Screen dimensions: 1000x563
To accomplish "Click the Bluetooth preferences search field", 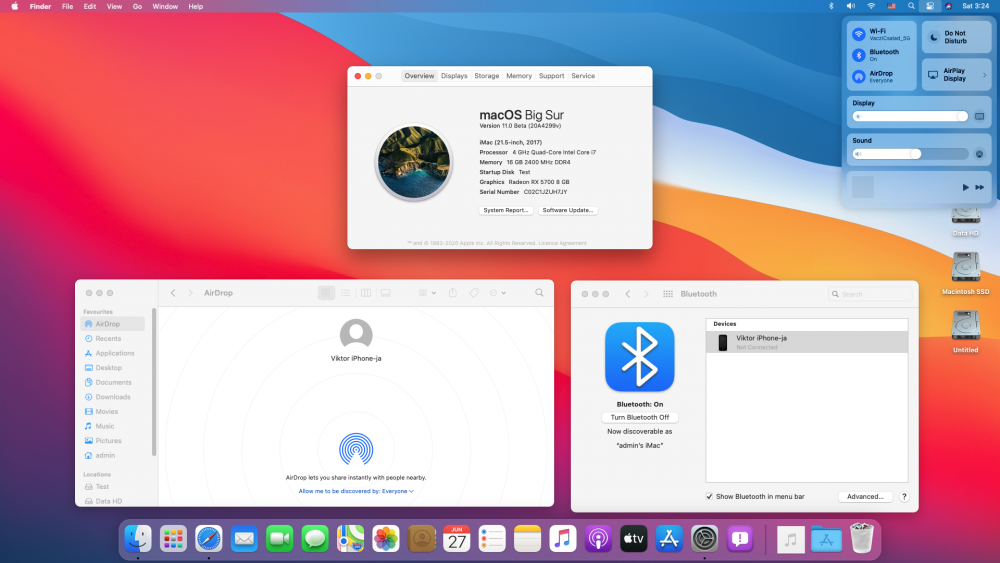I will coord(871,294).
